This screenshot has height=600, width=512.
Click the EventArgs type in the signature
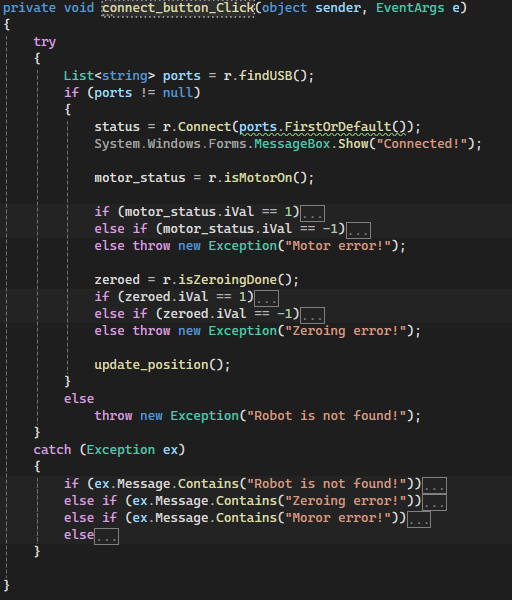click(410, 8)
